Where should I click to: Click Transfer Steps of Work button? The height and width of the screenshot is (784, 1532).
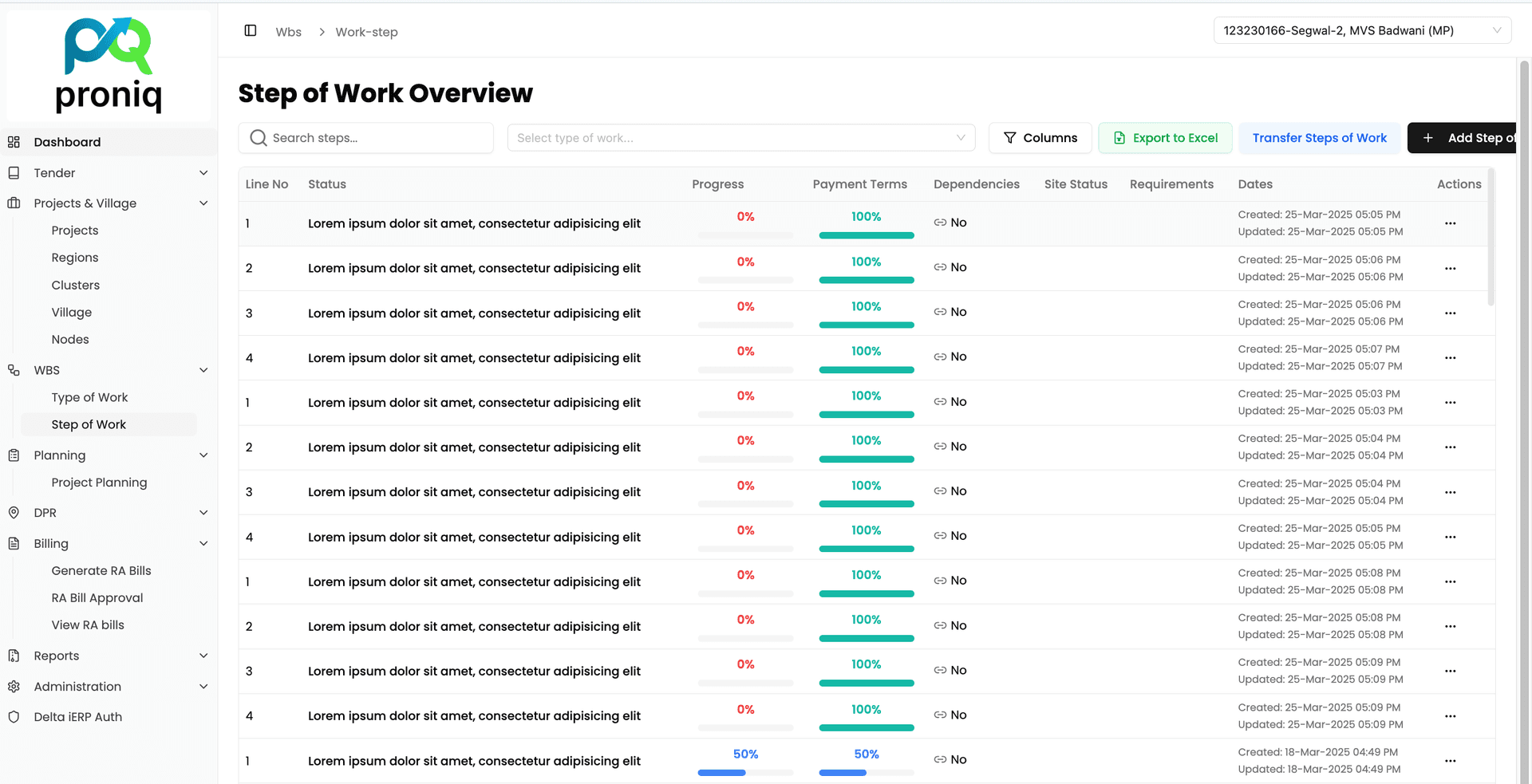(x=1319, y=138)
